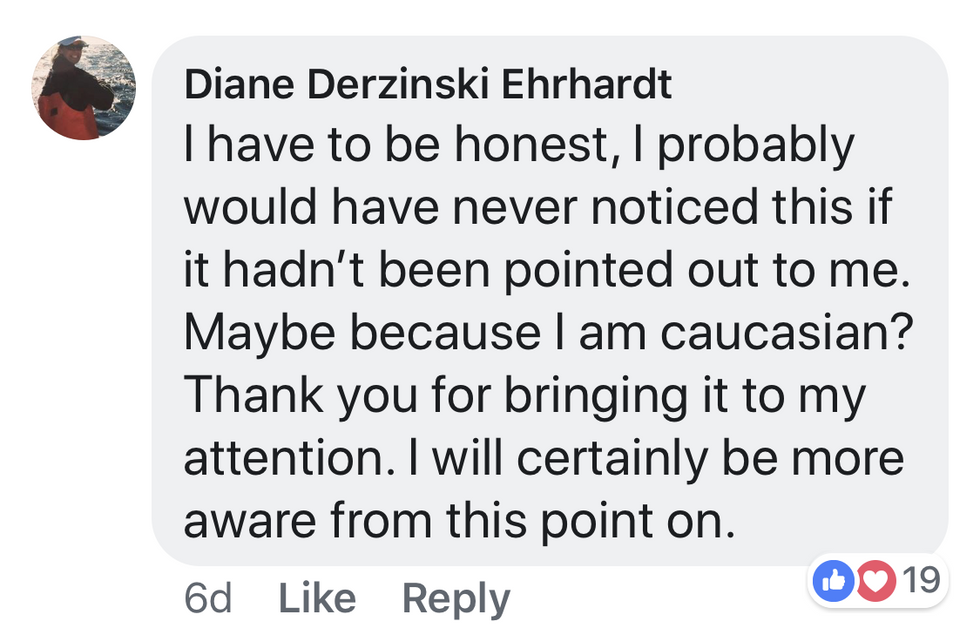Reply to Diane's comment
This screenshot has width=980, height=641.
pyautogui.click(x=456, y=600)
